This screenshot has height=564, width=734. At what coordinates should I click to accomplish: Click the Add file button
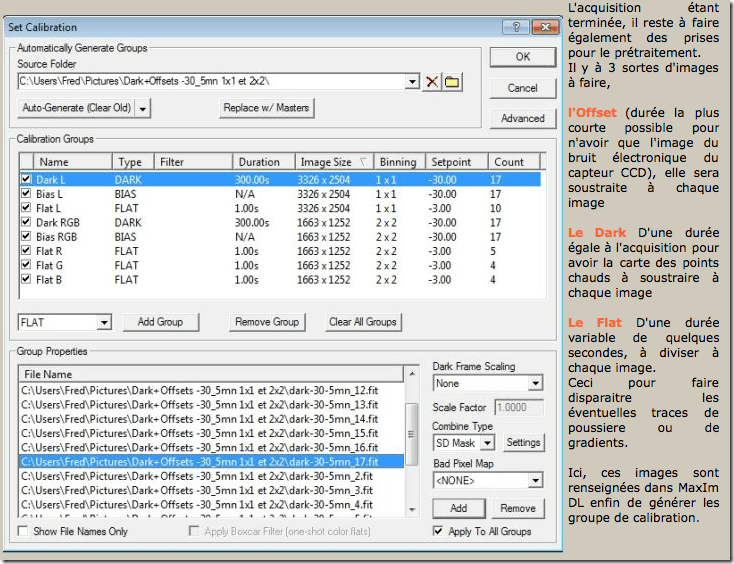pos(459,508)
